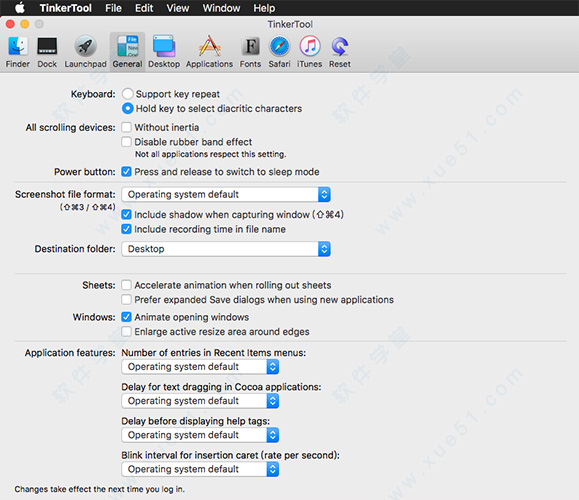This screenshot has width=579, height=500.
Task: Open the Launchpad rocket pane
Action: coord(85,52)
